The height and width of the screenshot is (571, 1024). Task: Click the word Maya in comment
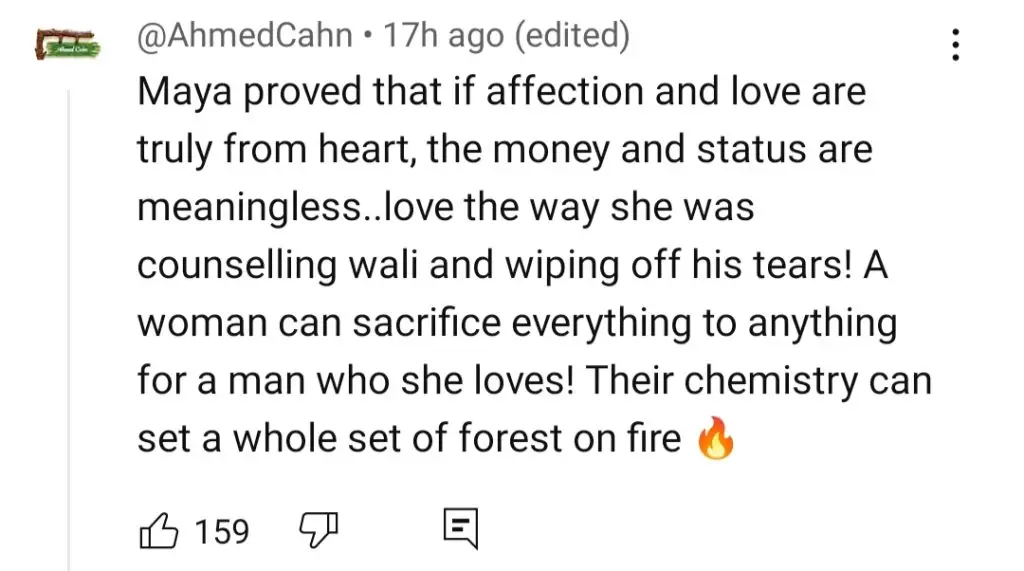click(185, 92)
